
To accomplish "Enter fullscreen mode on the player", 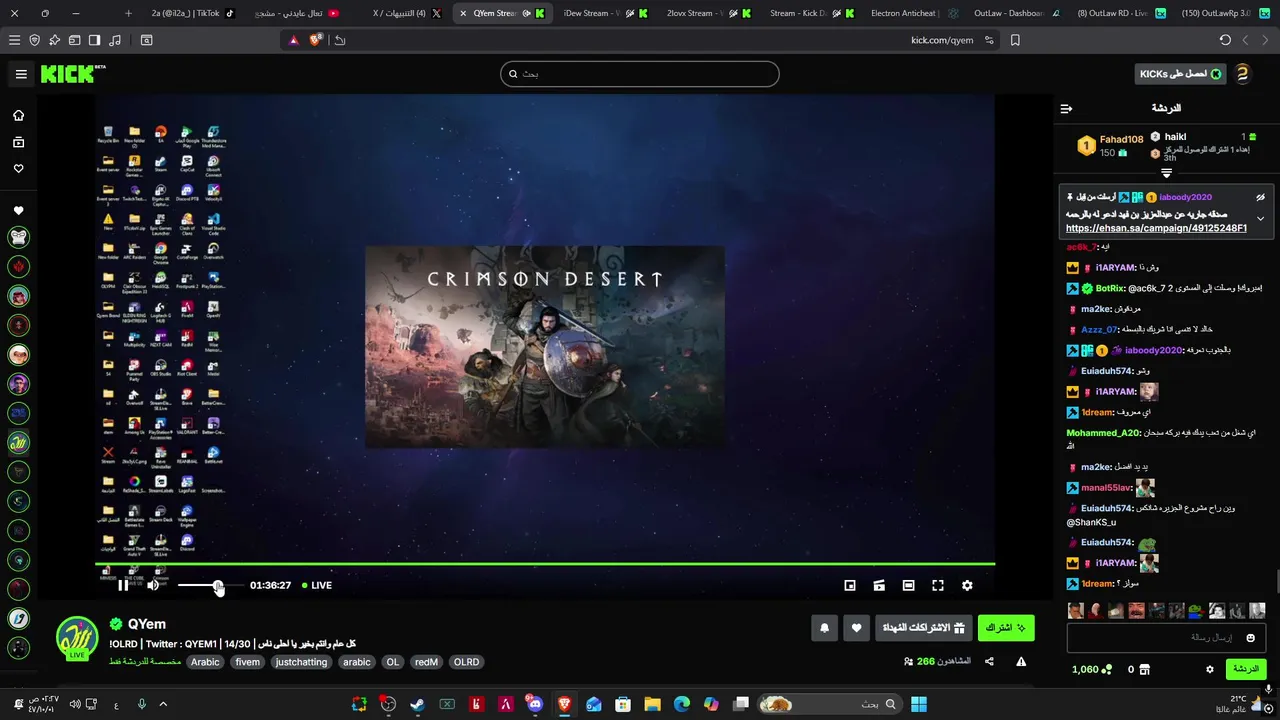I will (938, 586).
